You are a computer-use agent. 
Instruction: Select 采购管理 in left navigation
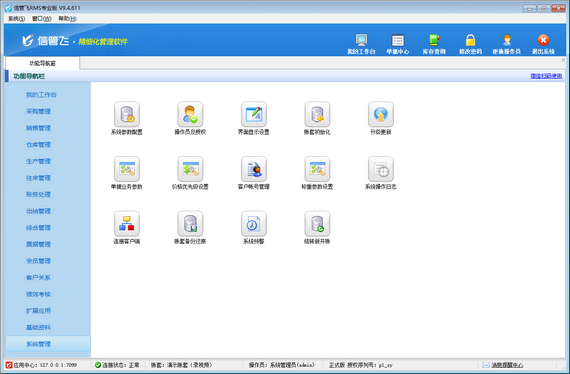point(38,111)
